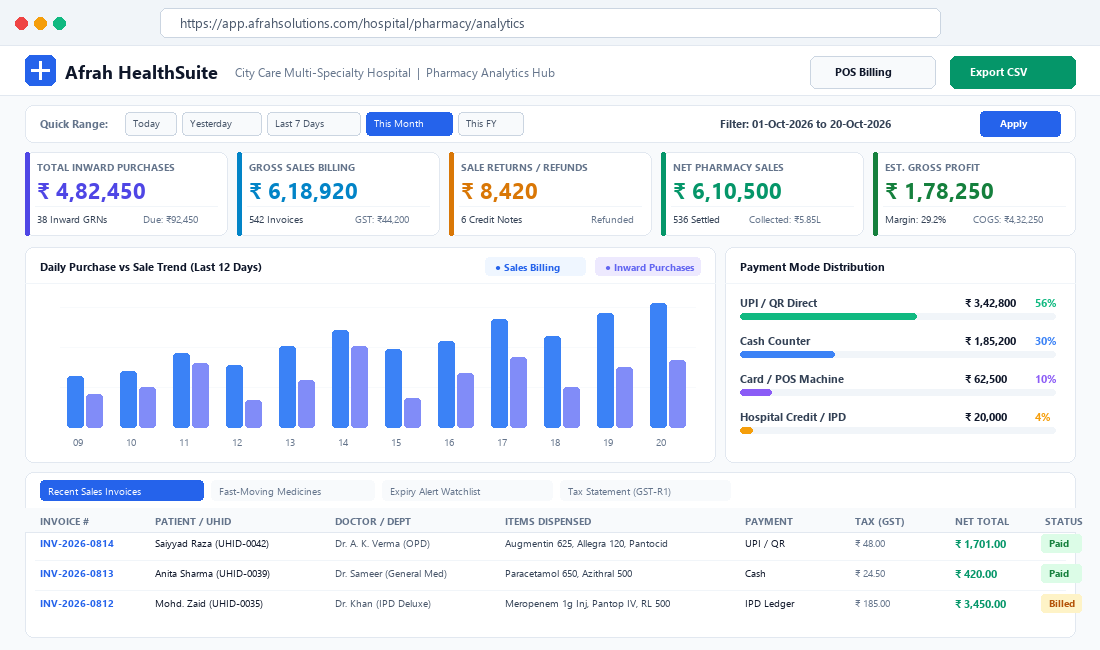Click the Cash Counter progress bar
Screen dimensions: 1100x650
coord(897,354)
